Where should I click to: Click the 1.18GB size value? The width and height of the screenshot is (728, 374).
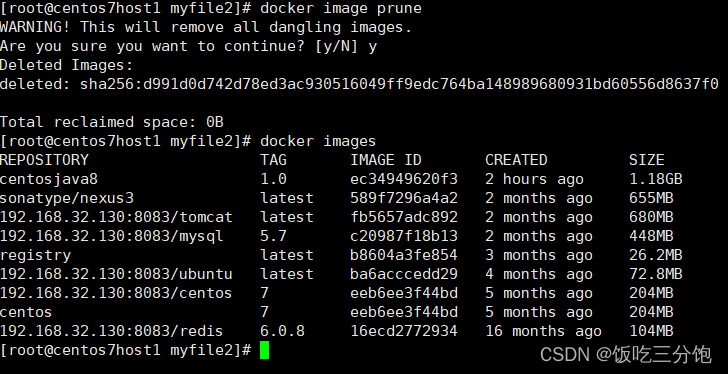[656, 179]
